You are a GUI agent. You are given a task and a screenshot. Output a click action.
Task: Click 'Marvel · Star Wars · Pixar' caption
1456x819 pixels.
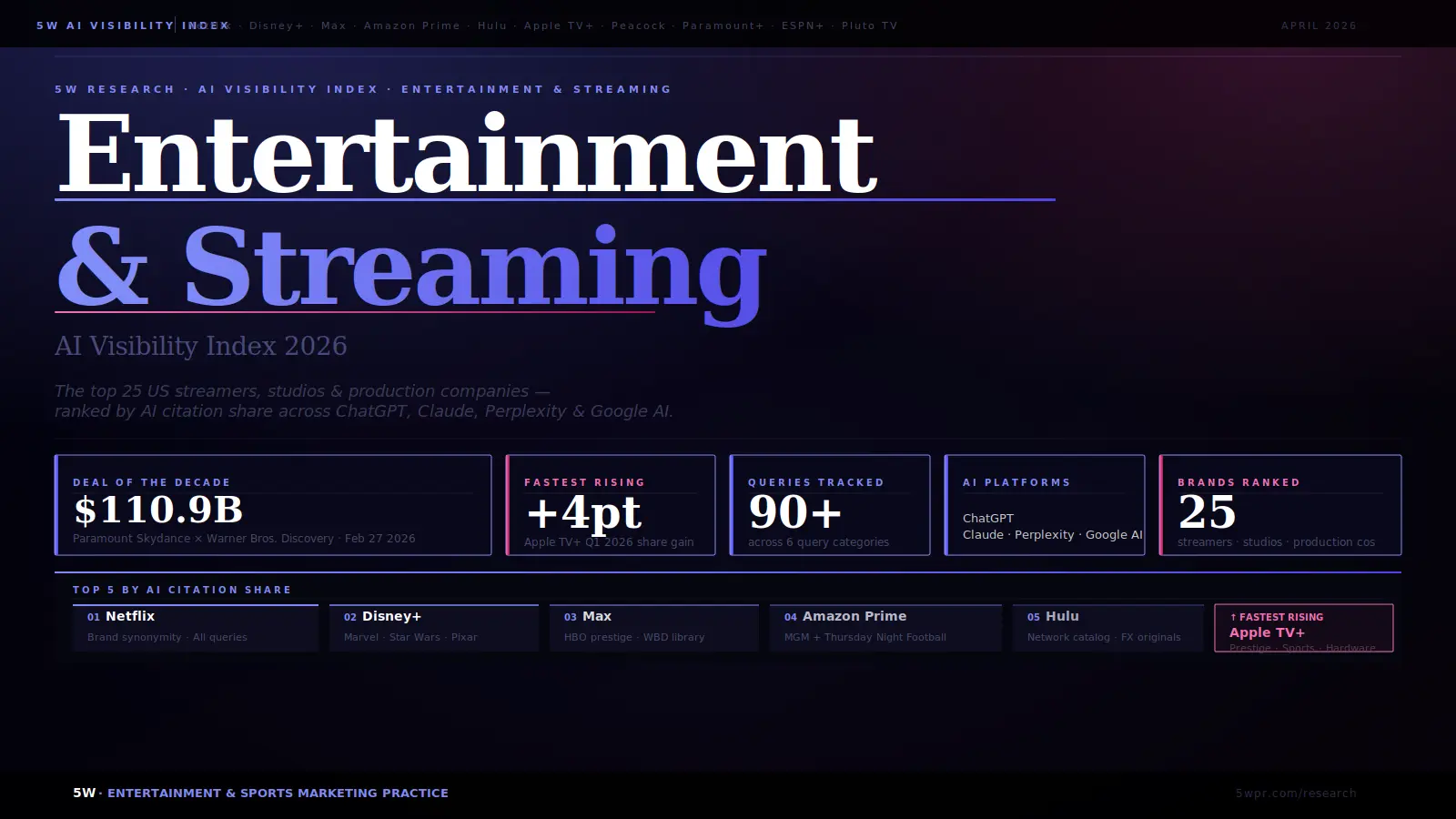410,637
